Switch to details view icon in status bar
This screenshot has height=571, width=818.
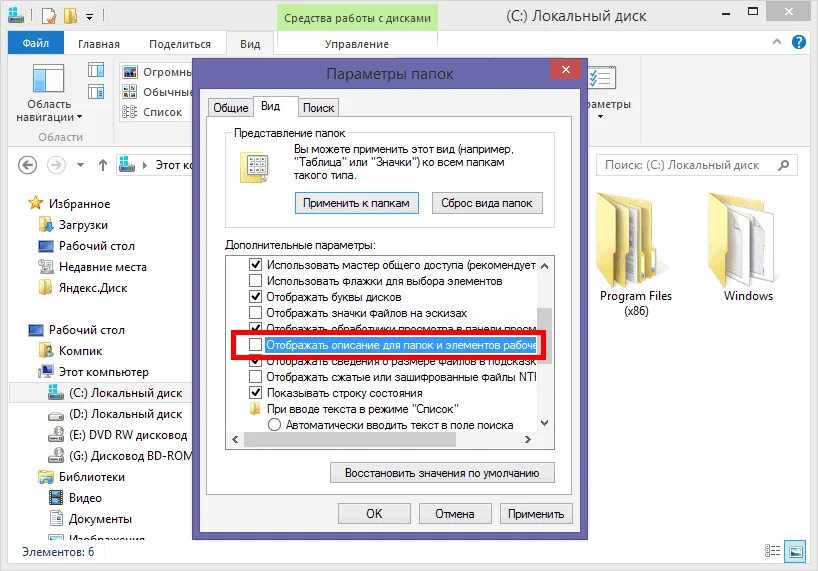tap(772, 551)
